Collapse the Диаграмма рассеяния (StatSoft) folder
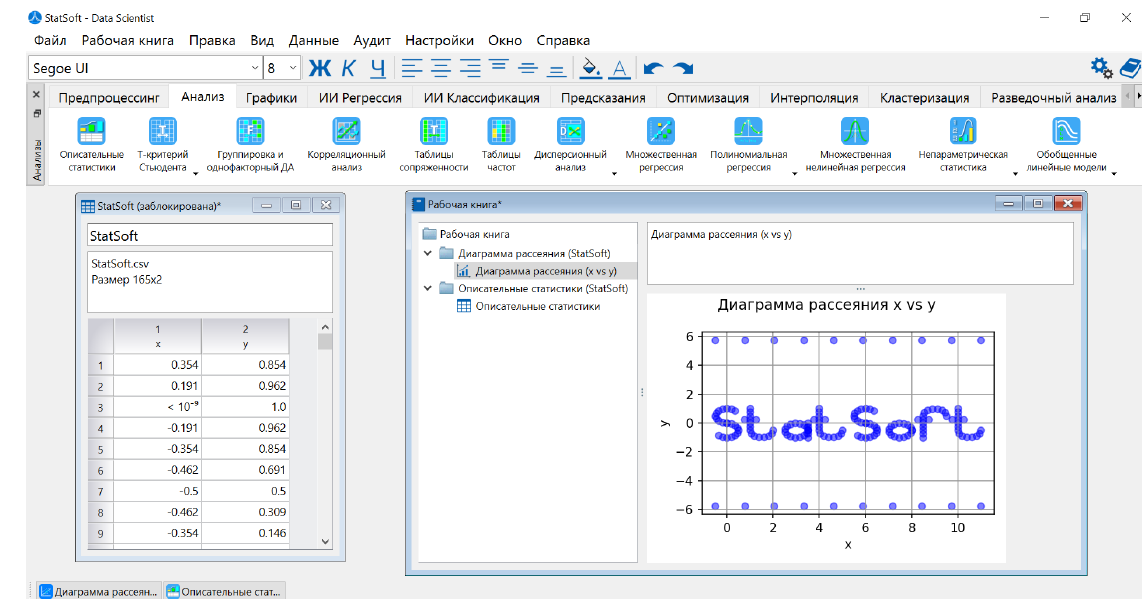Screen dimensions: 1142x608 (428, 253)
